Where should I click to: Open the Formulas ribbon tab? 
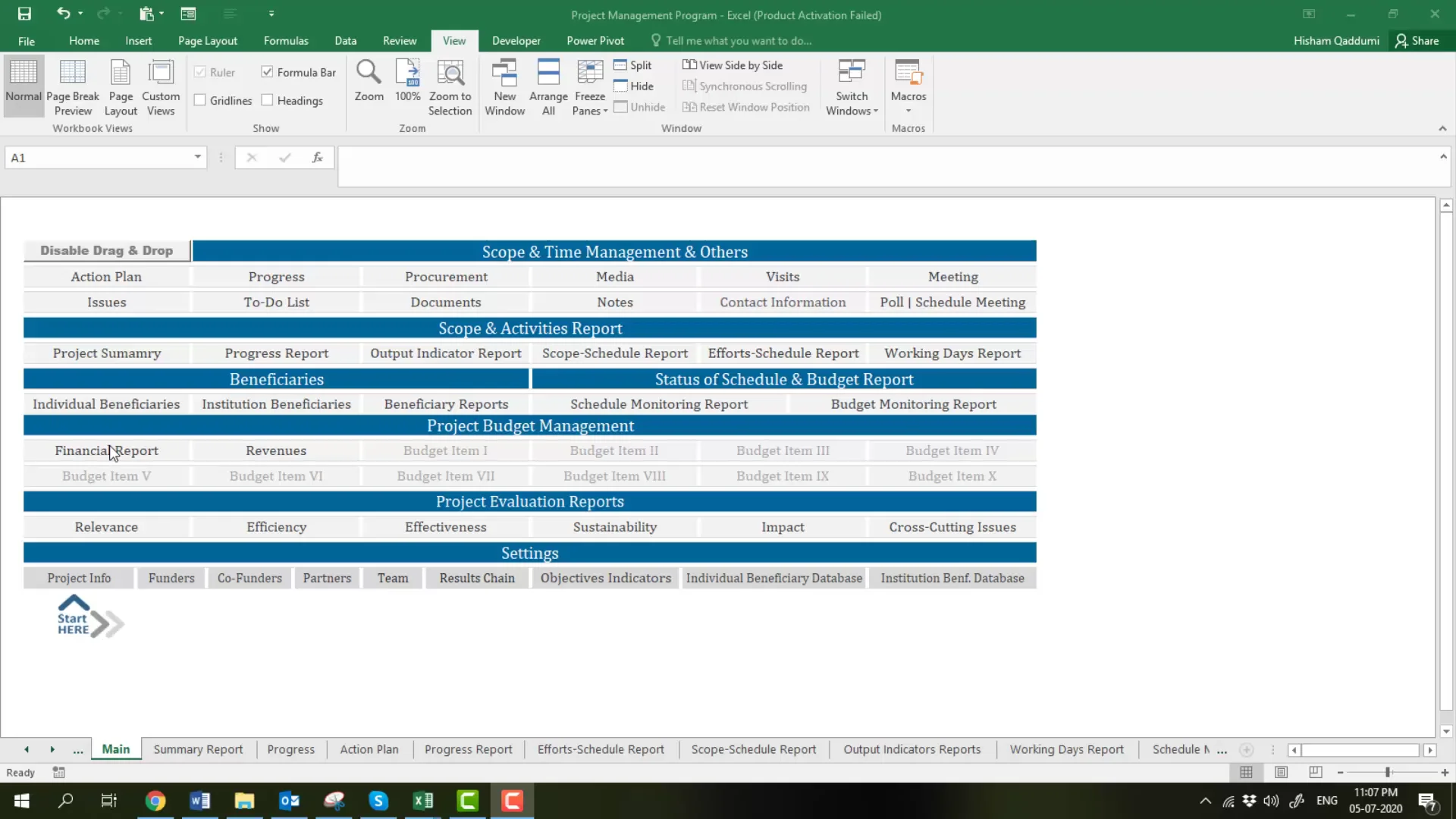[x=286, y=41]
